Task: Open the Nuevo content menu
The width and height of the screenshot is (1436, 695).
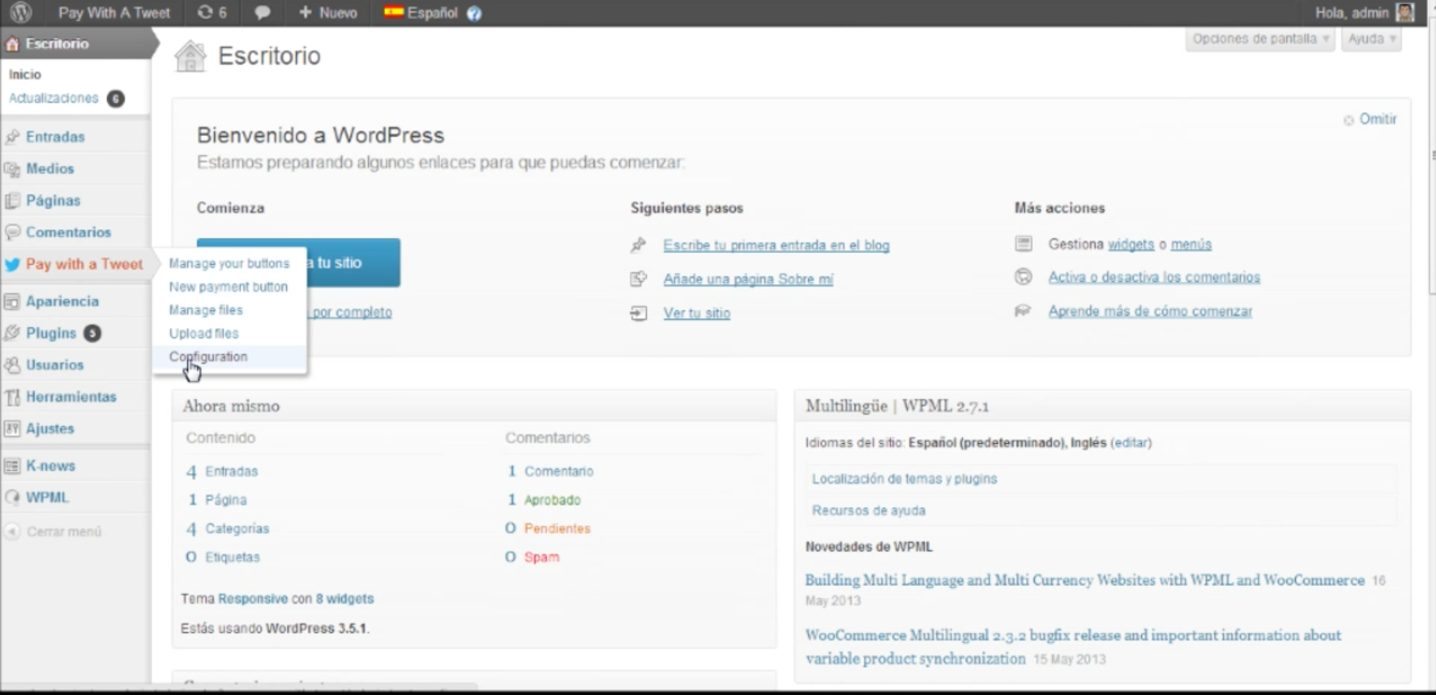Action: [328, 13]
